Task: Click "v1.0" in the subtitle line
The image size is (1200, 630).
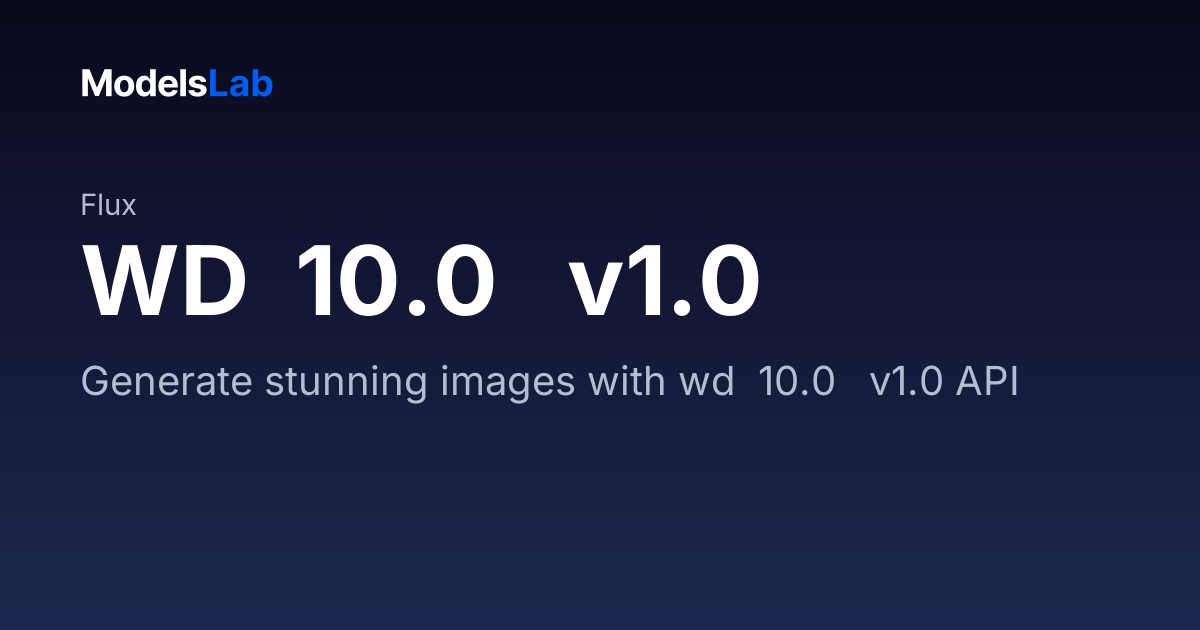Action: coord(906,382)
